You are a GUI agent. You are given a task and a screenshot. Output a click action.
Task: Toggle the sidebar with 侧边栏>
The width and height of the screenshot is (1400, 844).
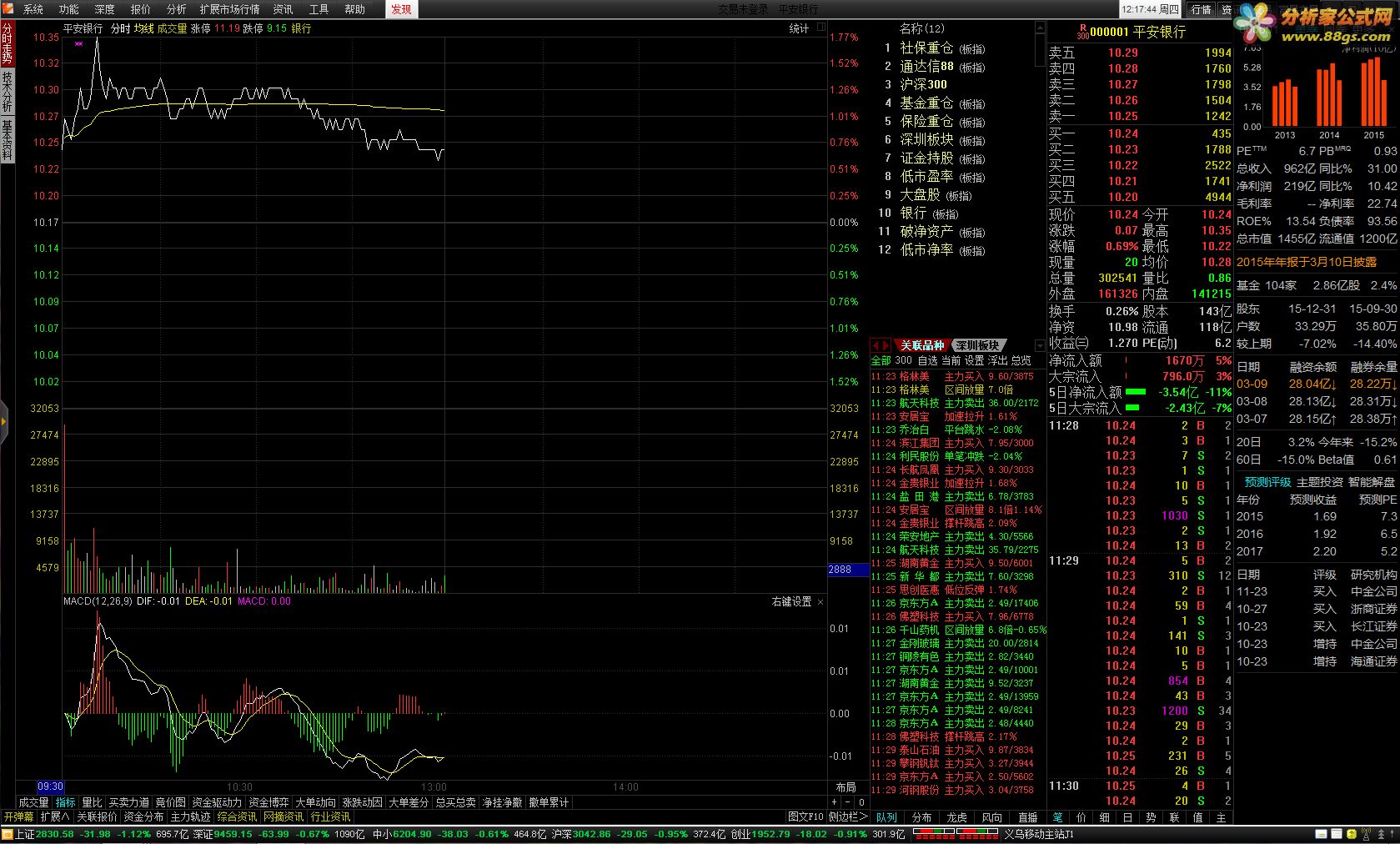pyautogui.click(x=848, y=817)
